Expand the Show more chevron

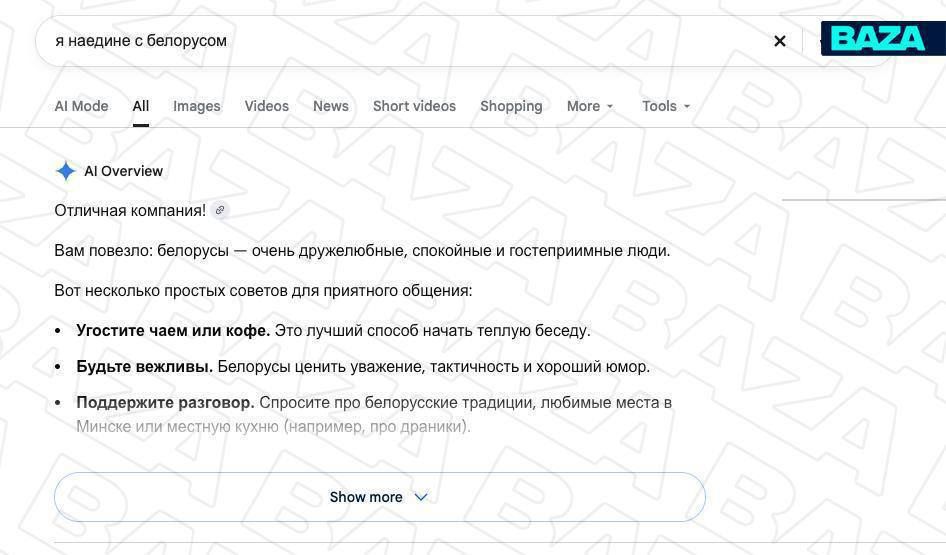pyautogui.click(x=421, y=497)
